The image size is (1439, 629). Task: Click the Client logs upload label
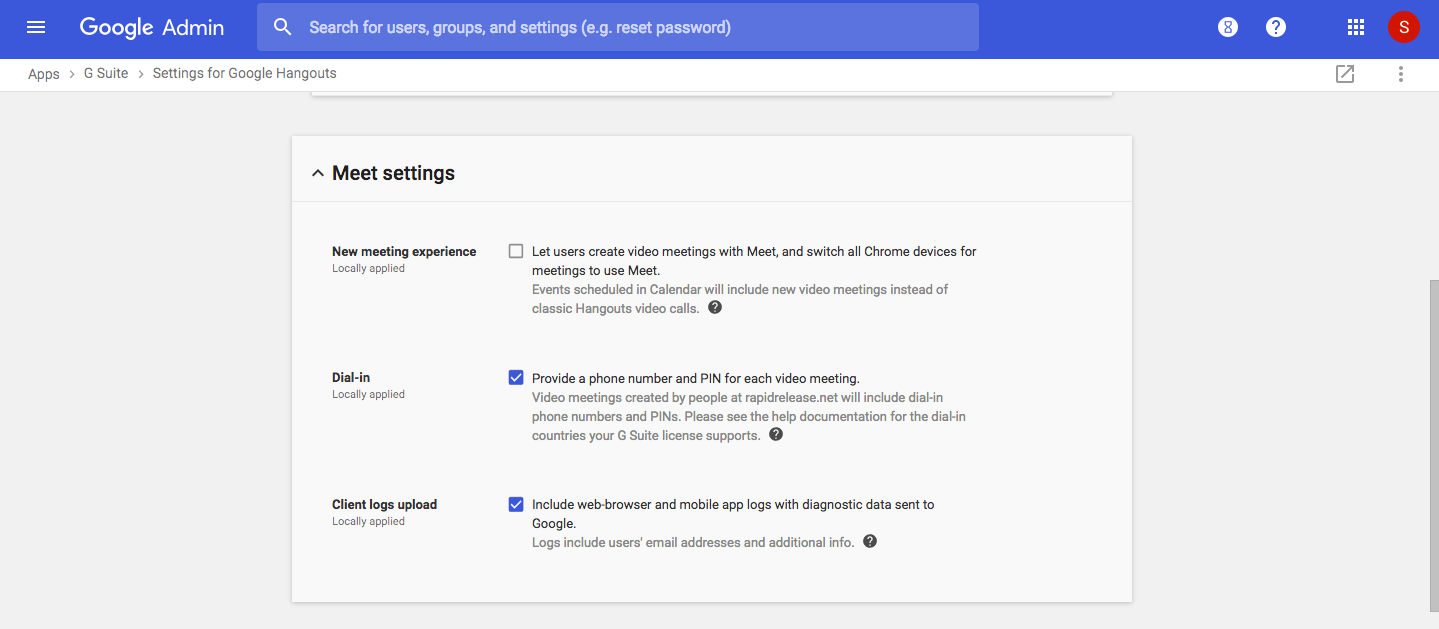[x=385, y=505]
